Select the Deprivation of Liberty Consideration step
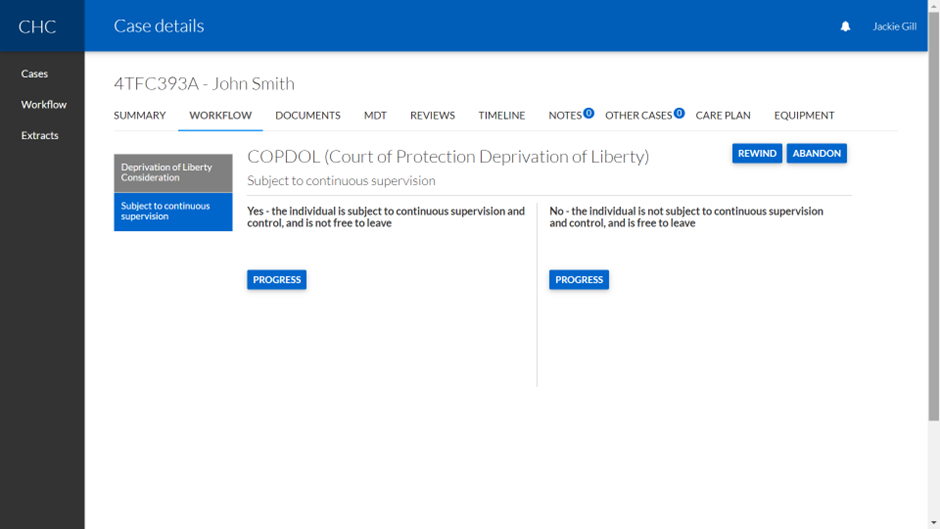This screenshot has height=529, width=940. tap(173, 173)
